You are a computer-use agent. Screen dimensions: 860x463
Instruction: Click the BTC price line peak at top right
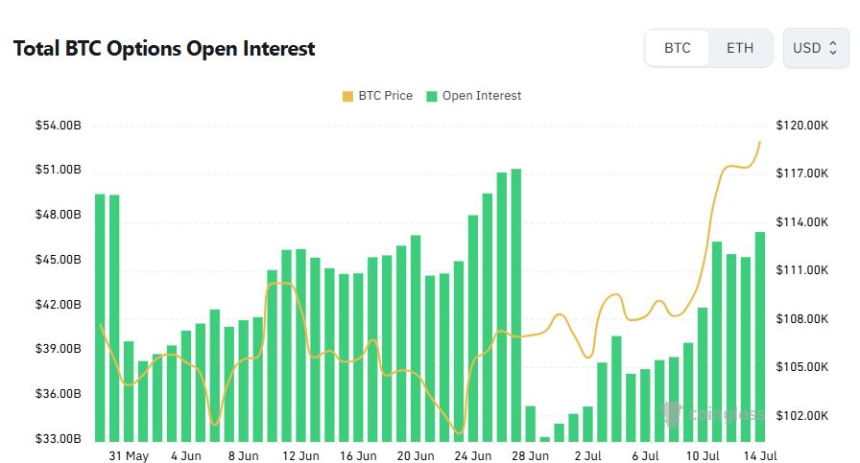[760, 142]
